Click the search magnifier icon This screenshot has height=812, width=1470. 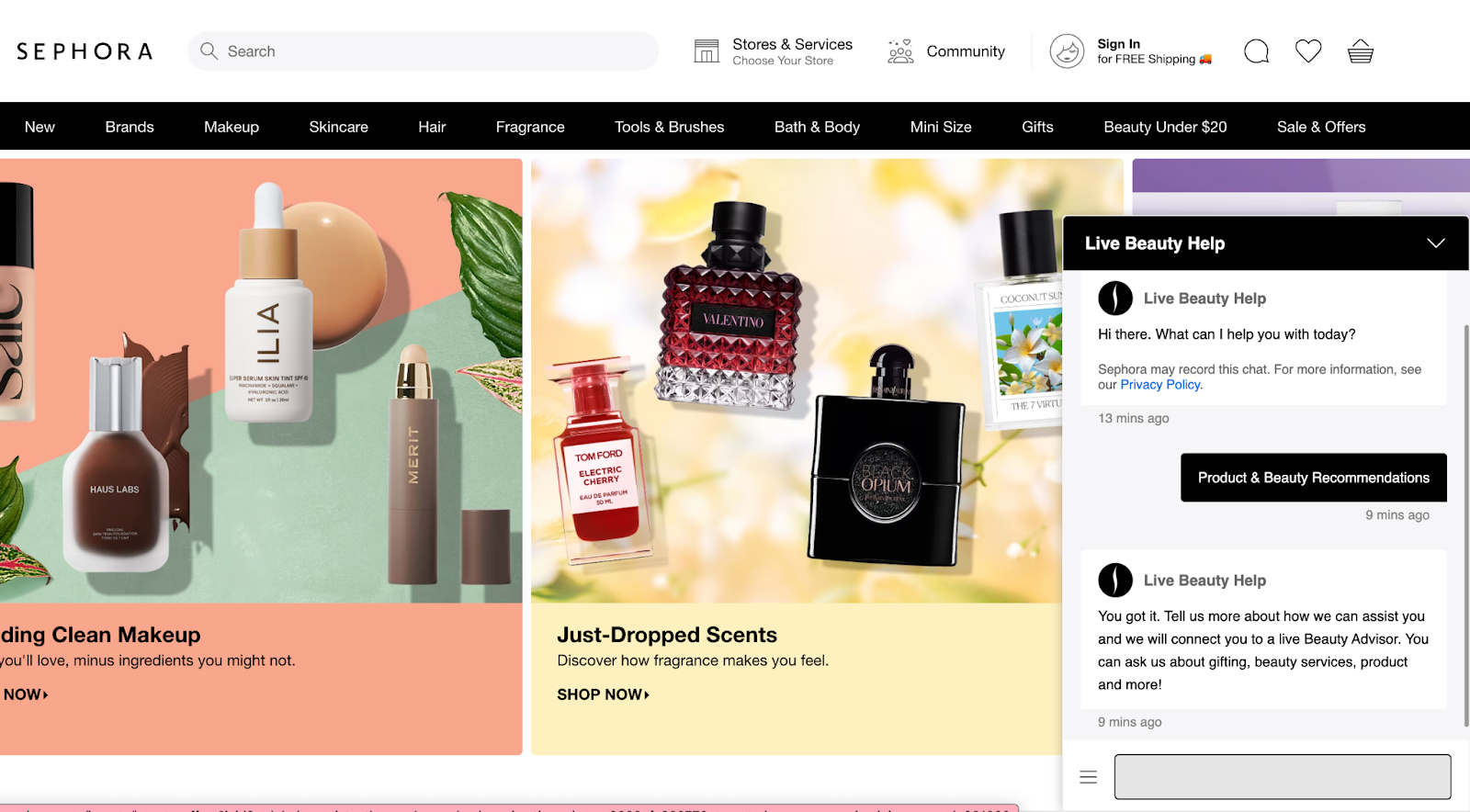point(209,51)
